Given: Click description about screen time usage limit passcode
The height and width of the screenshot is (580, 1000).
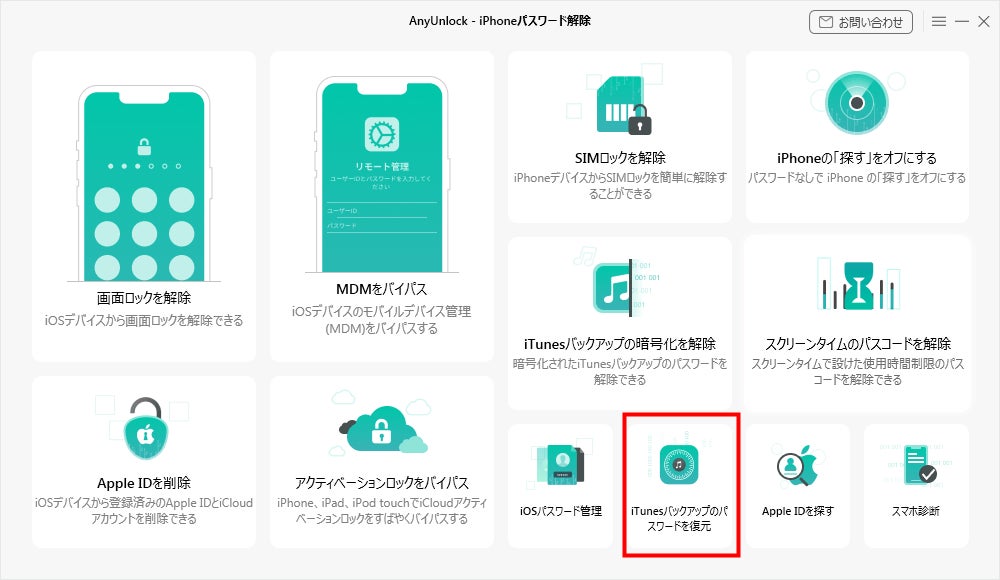Looking at the screenshot, I should pos(858,372).
